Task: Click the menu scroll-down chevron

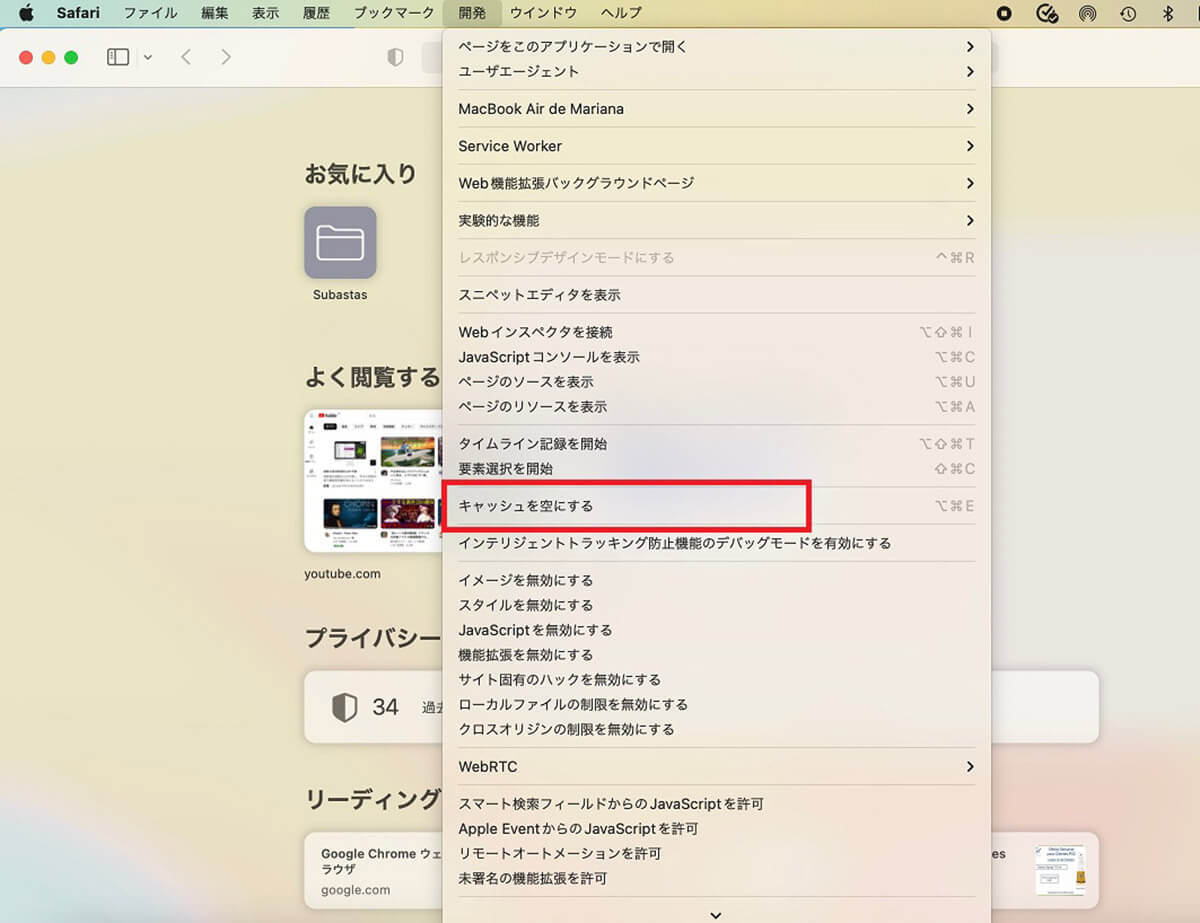Action: (x=716, y=914)
